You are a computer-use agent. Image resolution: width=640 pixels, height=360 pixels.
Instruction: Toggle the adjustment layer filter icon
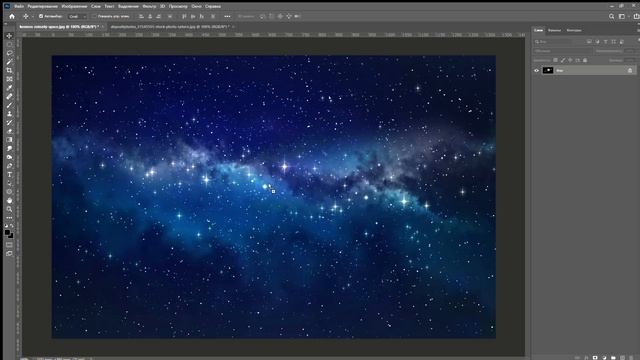tap(597, 42)
